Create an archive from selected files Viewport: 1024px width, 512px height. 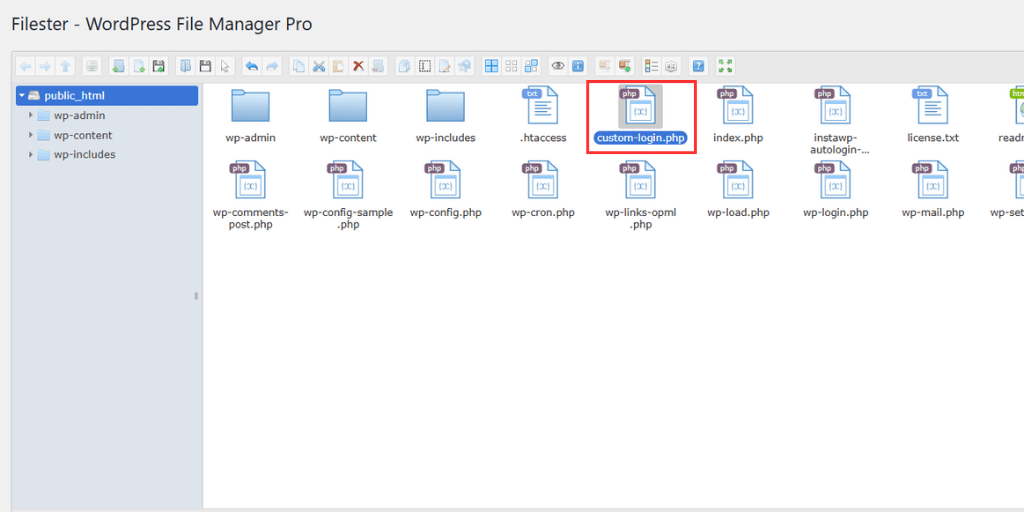[x=625, y=66]
